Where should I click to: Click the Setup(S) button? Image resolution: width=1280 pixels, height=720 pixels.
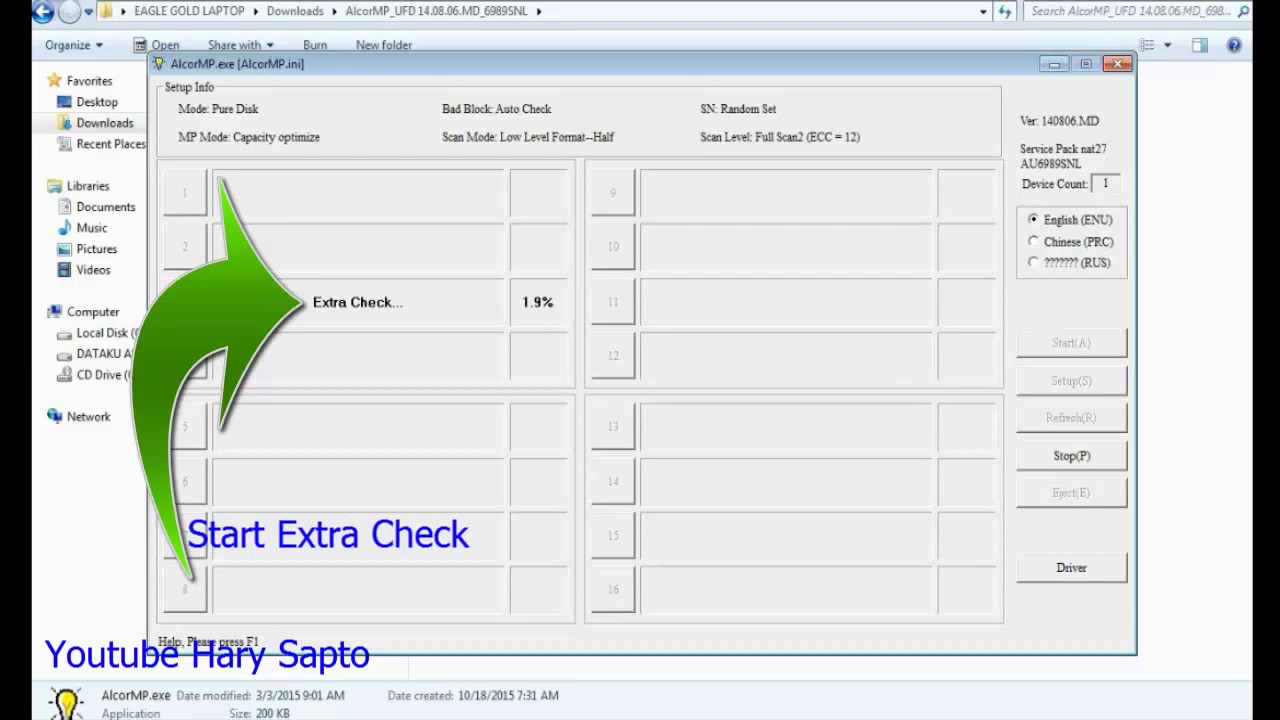coord(1071,381)
